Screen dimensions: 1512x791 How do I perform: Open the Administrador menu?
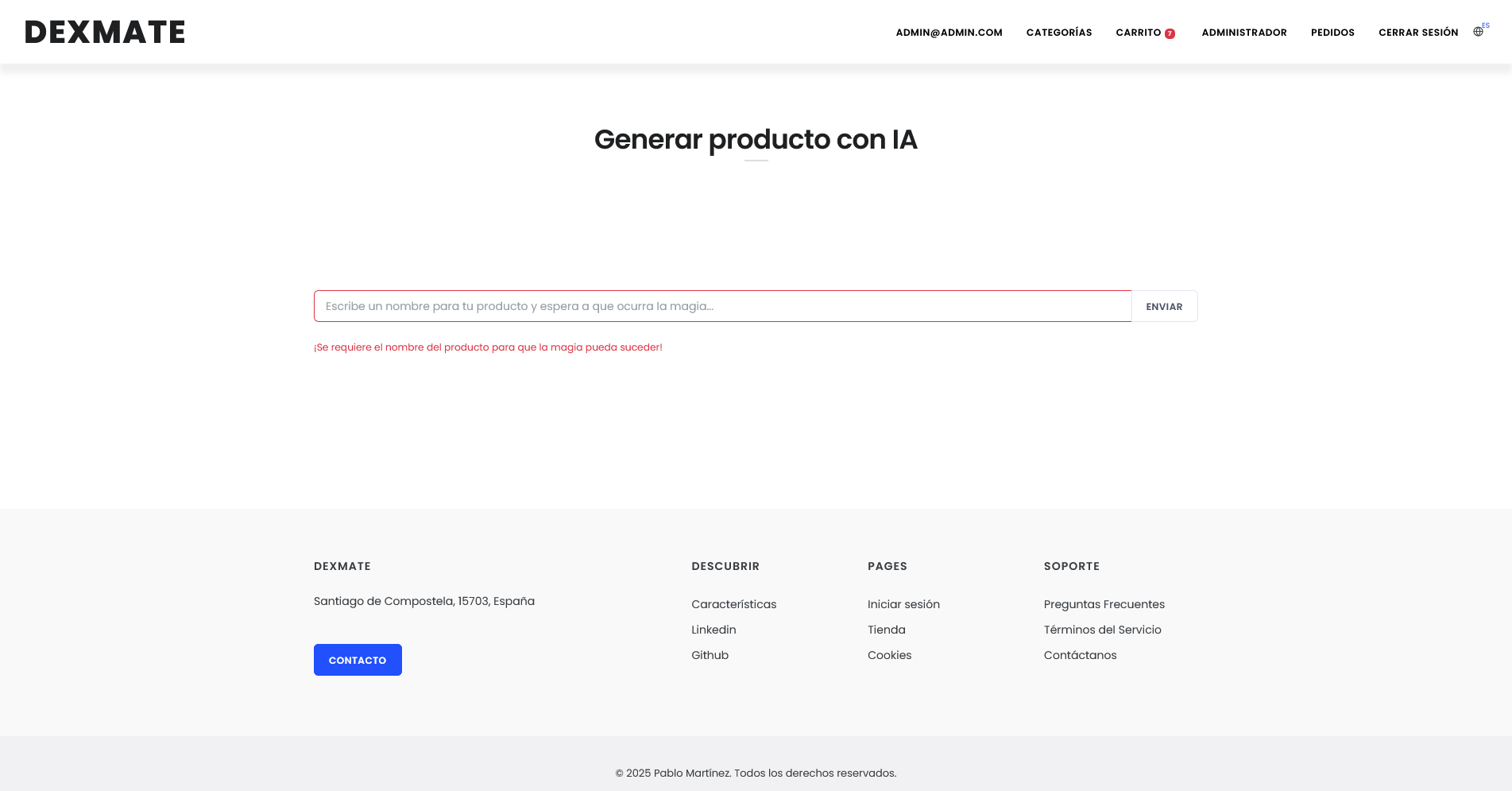click(x=1243, y=33)
